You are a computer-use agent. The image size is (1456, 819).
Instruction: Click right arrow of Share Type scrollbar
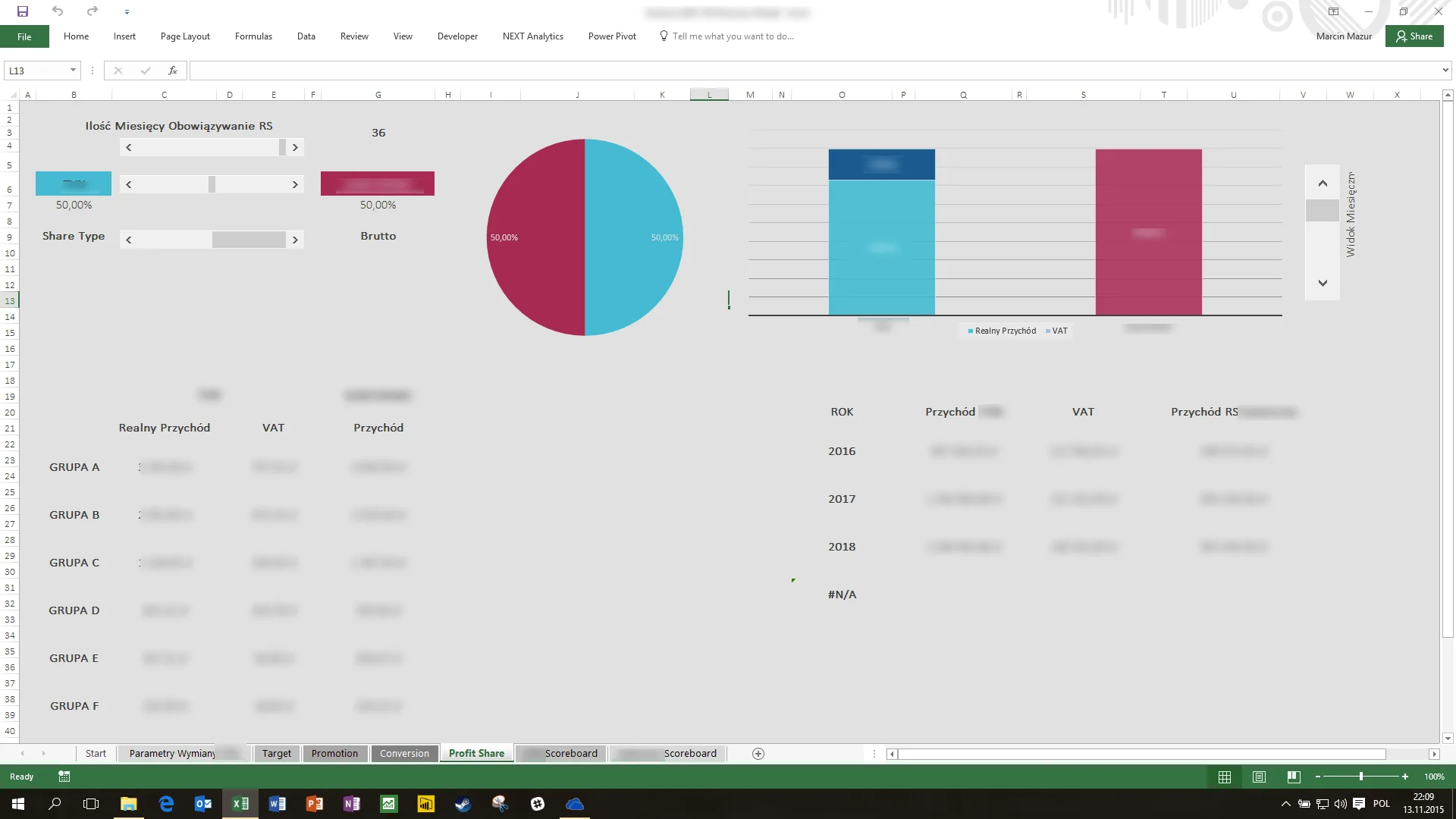(x=295, y=240)
